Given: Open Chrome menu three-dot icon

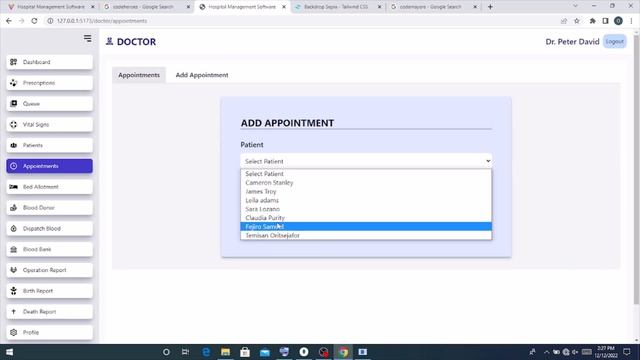Looking at the screenshot, I should (x=631, y=21).
